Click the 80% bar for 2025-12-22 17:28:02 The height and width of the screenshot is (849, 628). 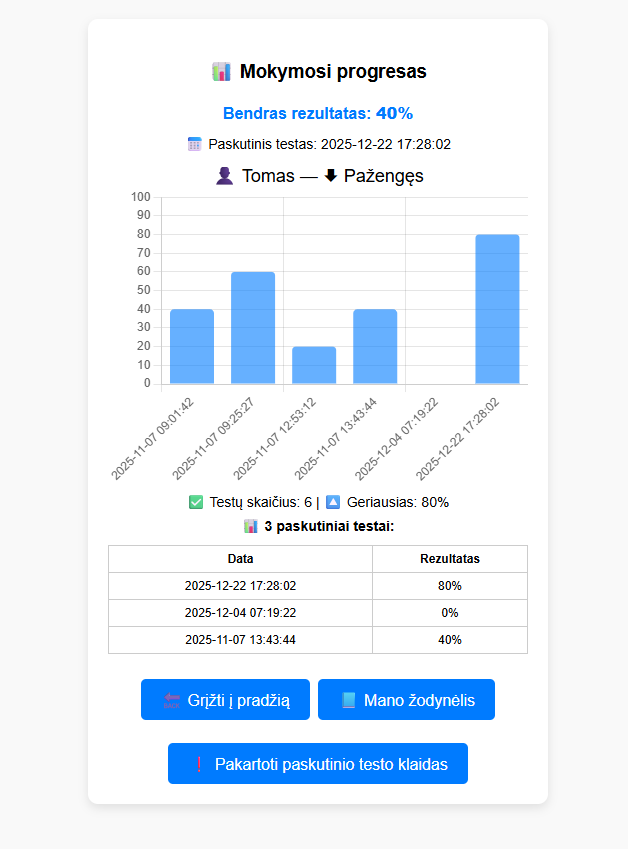click(x=497, y=309)
